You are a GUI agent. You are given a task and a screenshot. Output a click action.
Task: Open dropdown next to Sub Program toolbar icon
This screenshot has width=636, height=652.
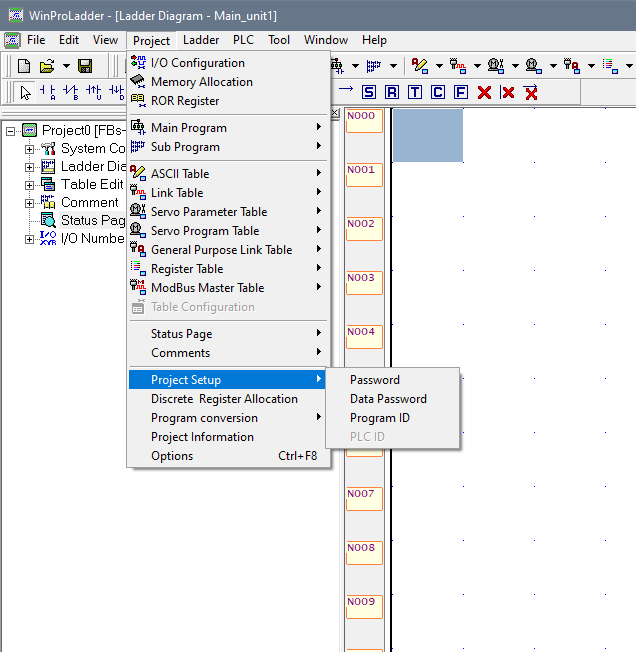coord(393,66)
